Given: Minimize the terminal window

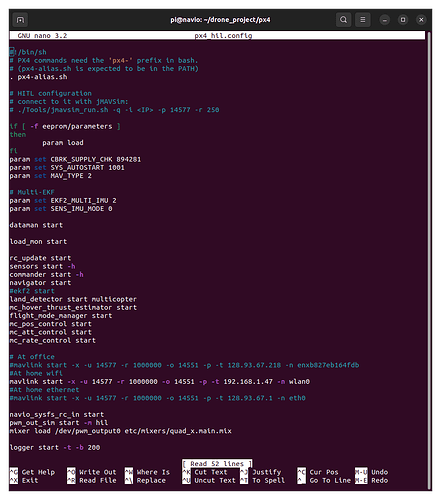Looking at the screenshot, I should 385,20.
